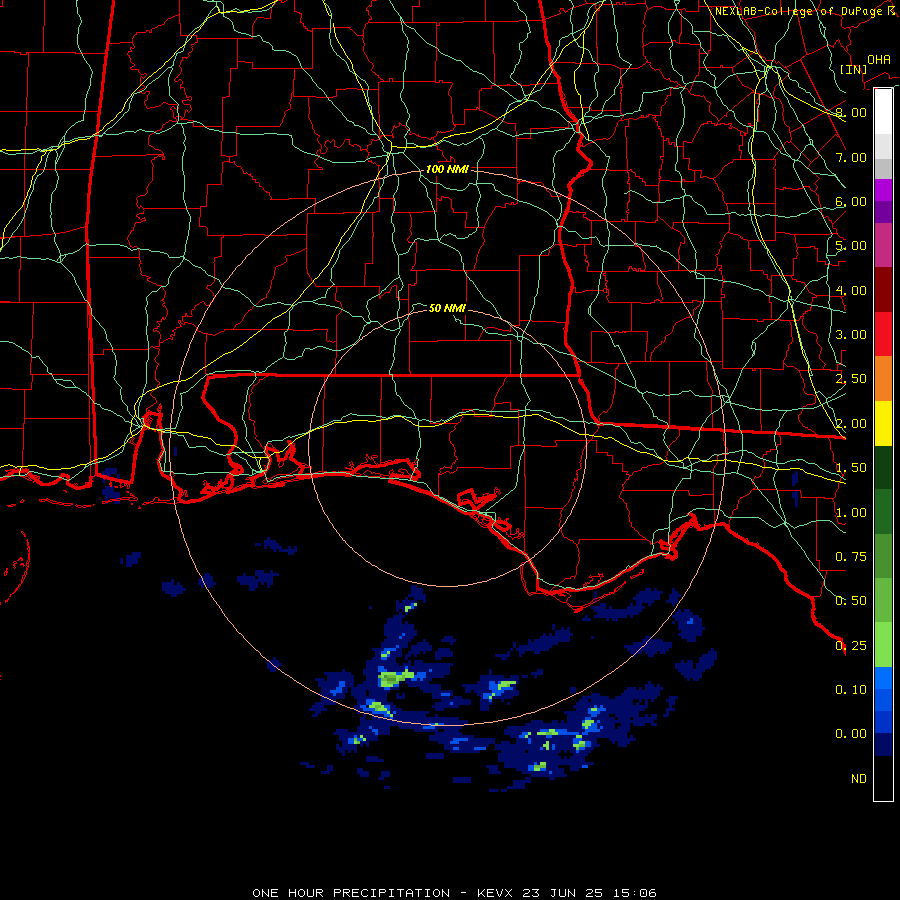Select the yellow swatch in the legend

883,424
